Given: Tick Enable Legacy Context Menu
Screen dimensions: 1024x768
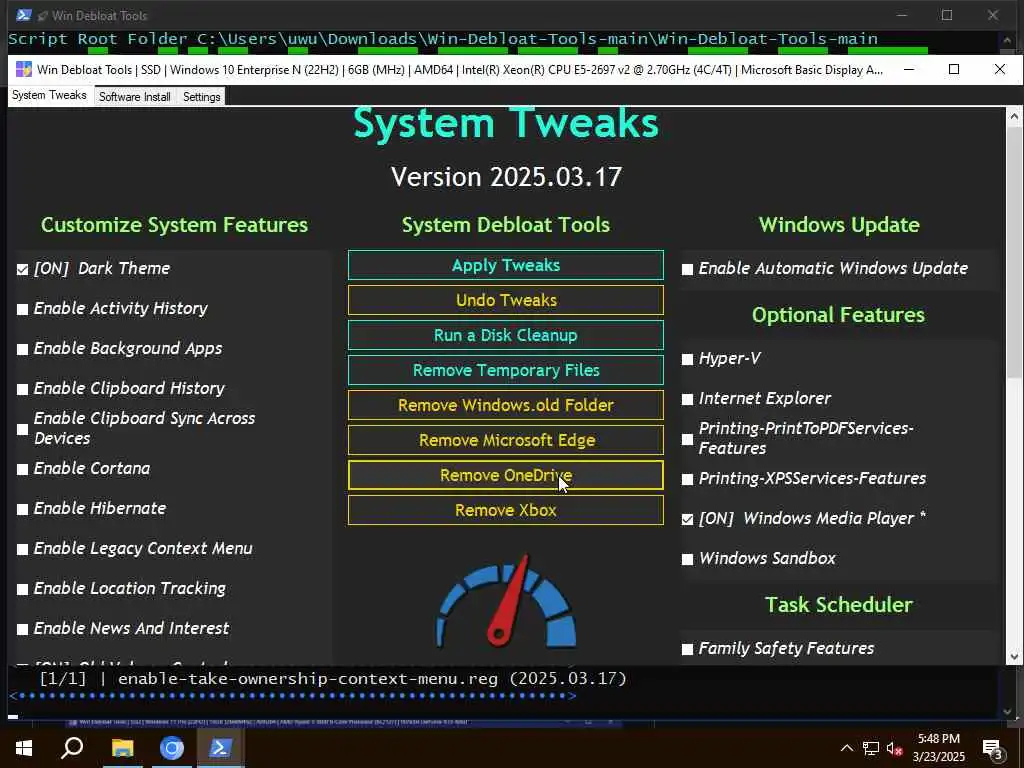Looking at the screenshot, I should 23,549.
